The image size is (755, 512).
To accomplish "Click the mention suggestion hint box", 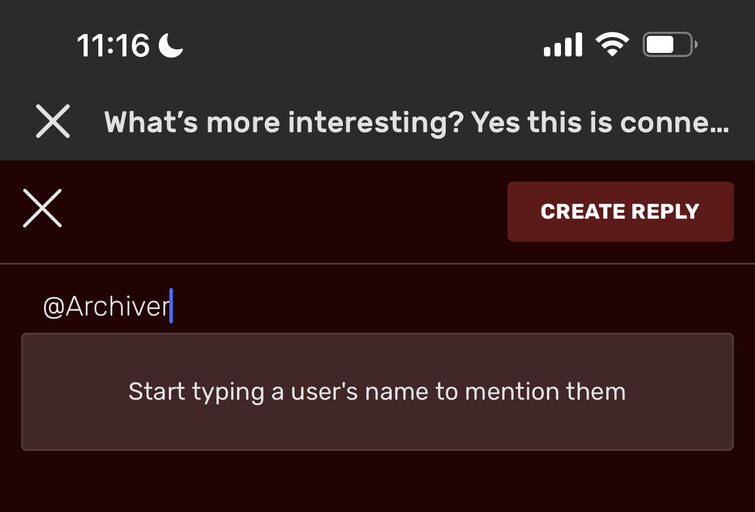I will [x=378, y=392].
